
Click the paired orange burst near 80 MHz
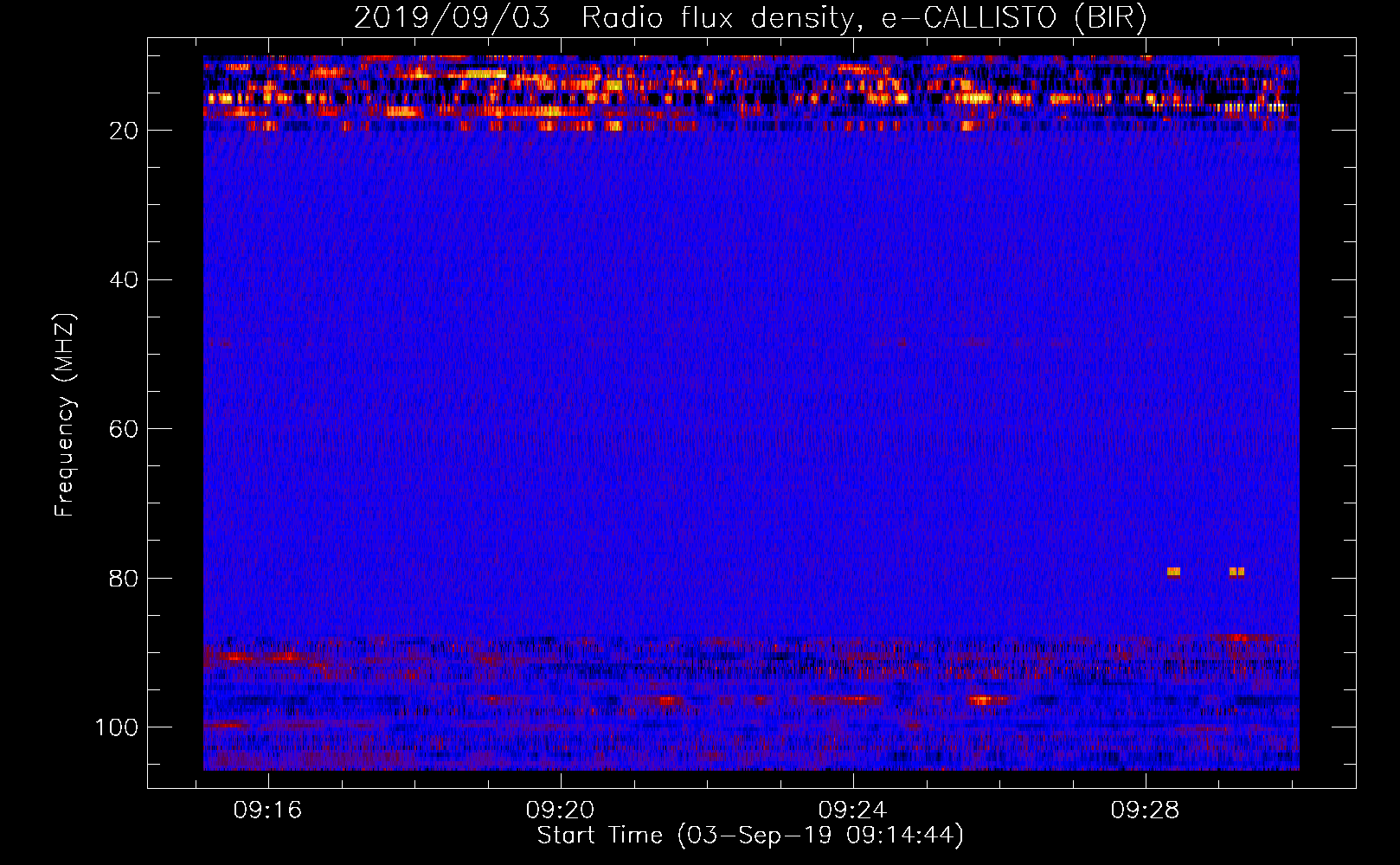click(1237, 572)
